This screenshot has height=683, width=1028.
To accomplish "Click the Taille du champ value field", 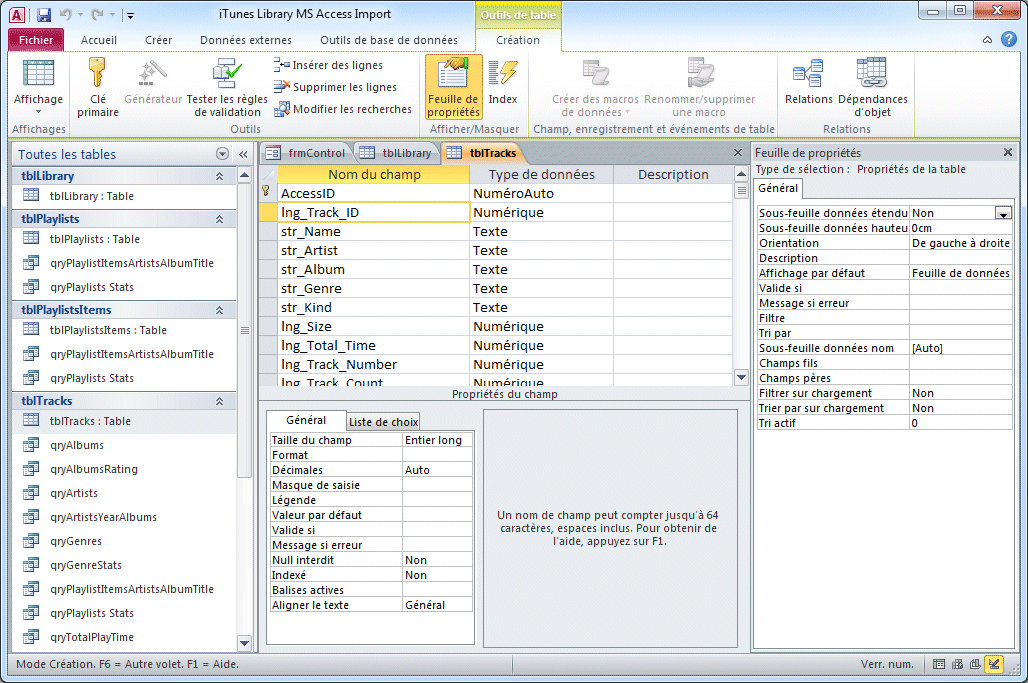I will point(437,440).
